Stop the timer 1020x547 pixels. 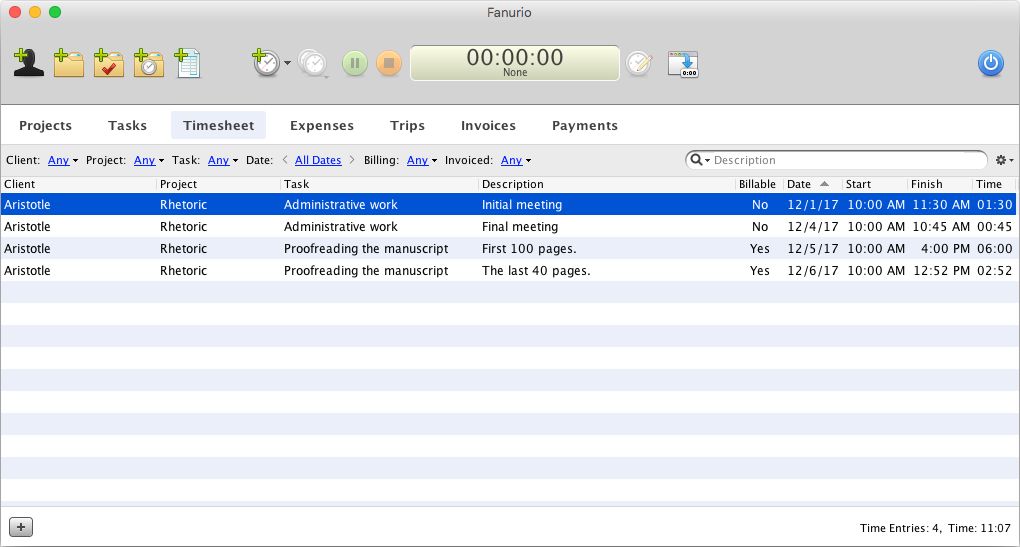[389, 63]
